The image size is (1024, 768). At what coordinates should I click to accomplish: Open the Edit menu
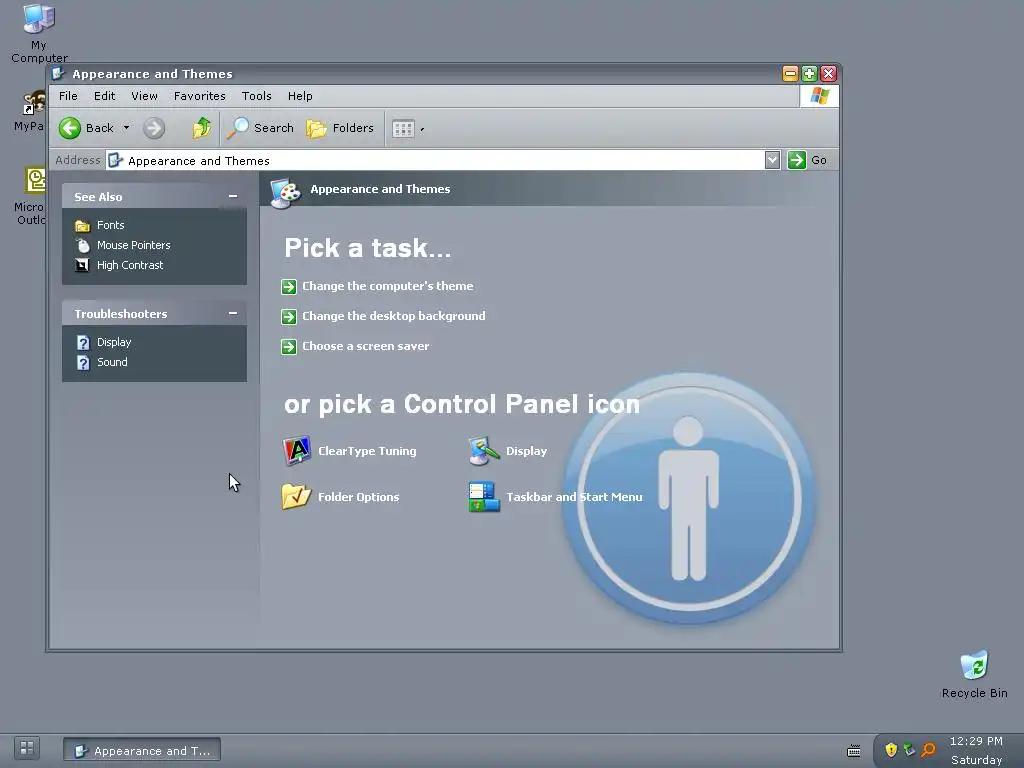tap(104, 96)
